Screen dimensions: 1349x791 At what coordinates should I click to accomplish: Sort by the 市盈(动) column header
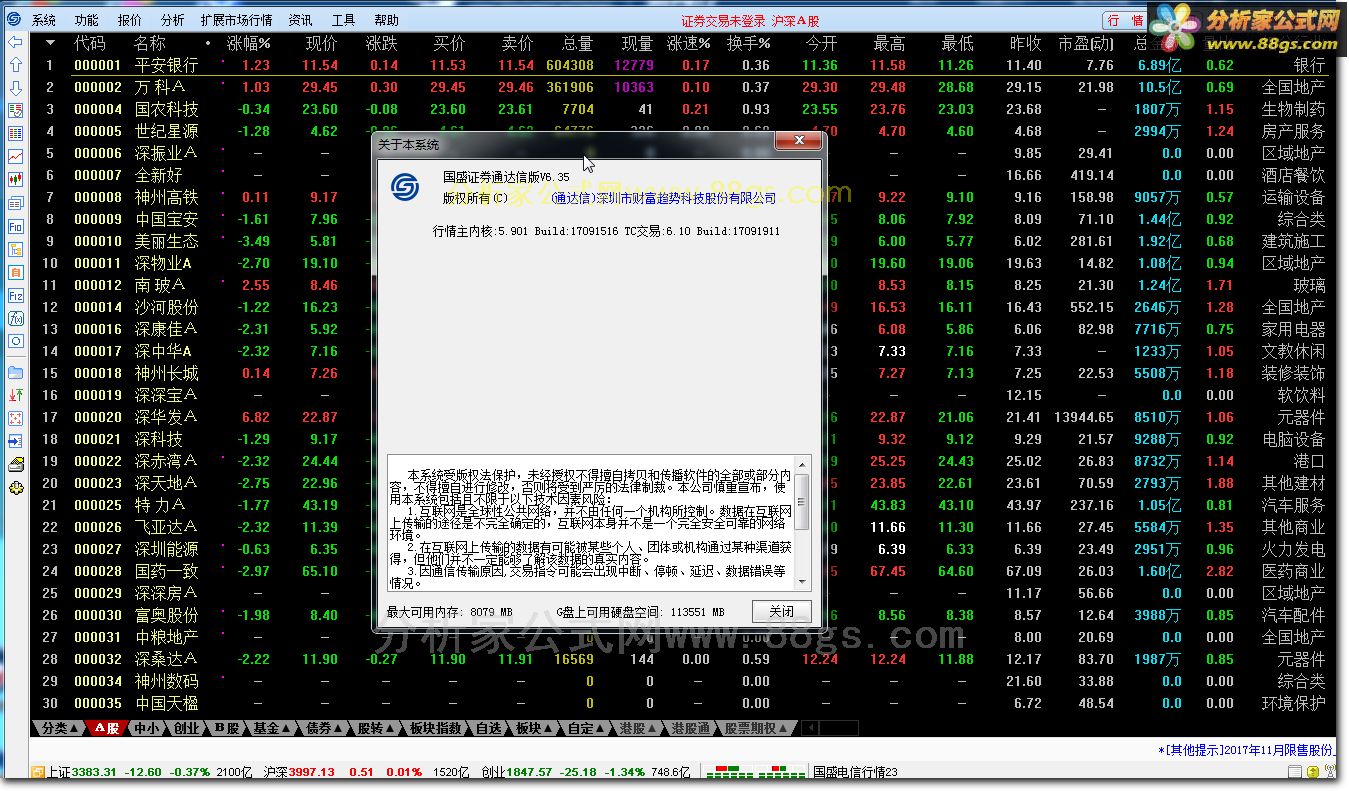coord(1086,43)
